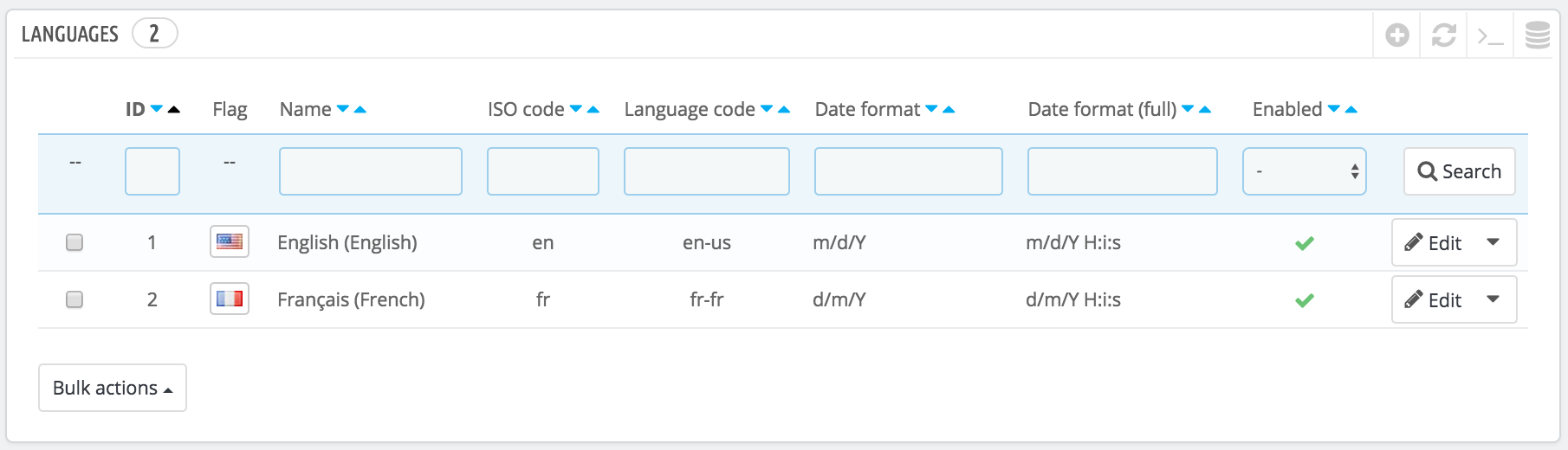Screen dimensions: 1568x450
Task: Refresh the languages list
Action: [x=1444, y=35]
